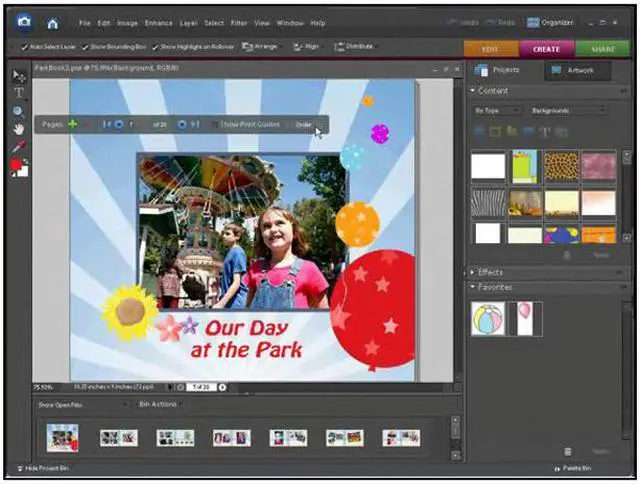This screenshot has height=484, width=640.
Task: Open the Show Open Files dropdown
Action: coord(82,405)
